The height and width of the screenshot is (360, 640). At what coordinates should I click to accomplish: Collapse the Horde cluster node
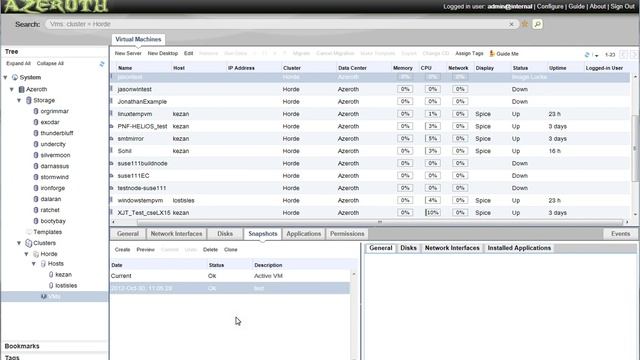tap(27, 254)
